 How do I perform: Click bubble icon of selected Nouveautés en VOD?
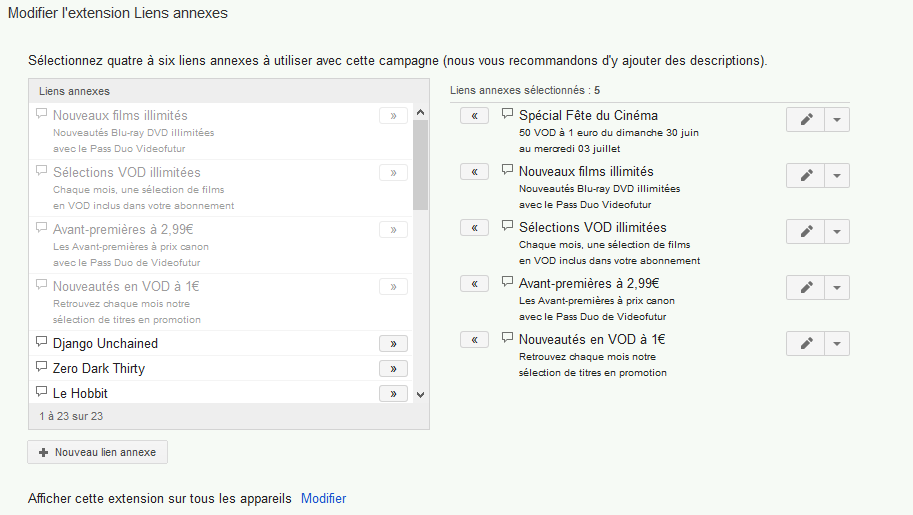507,337
